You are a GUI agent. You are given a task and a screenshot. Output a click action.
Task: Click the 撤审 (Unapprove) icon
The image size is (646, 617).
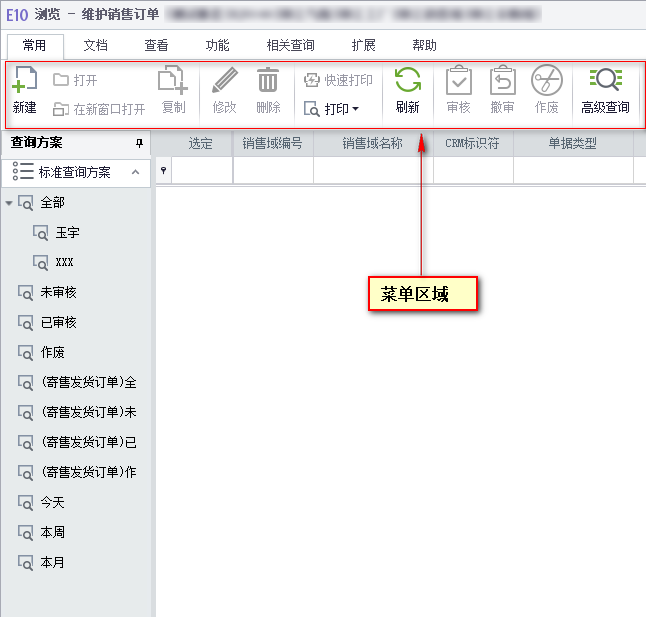(x=502, y=82)
